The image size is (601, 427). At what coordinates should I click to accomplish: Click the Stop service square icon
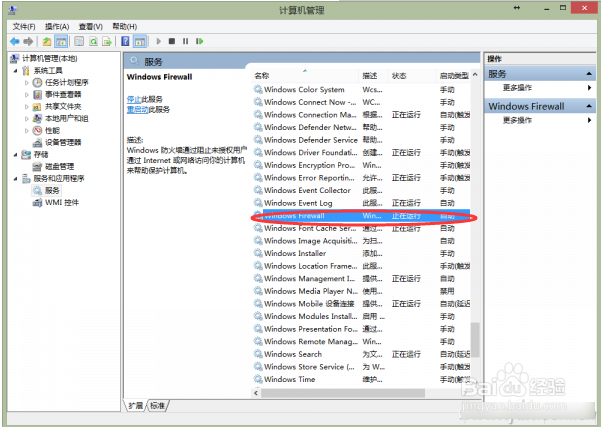172,41
